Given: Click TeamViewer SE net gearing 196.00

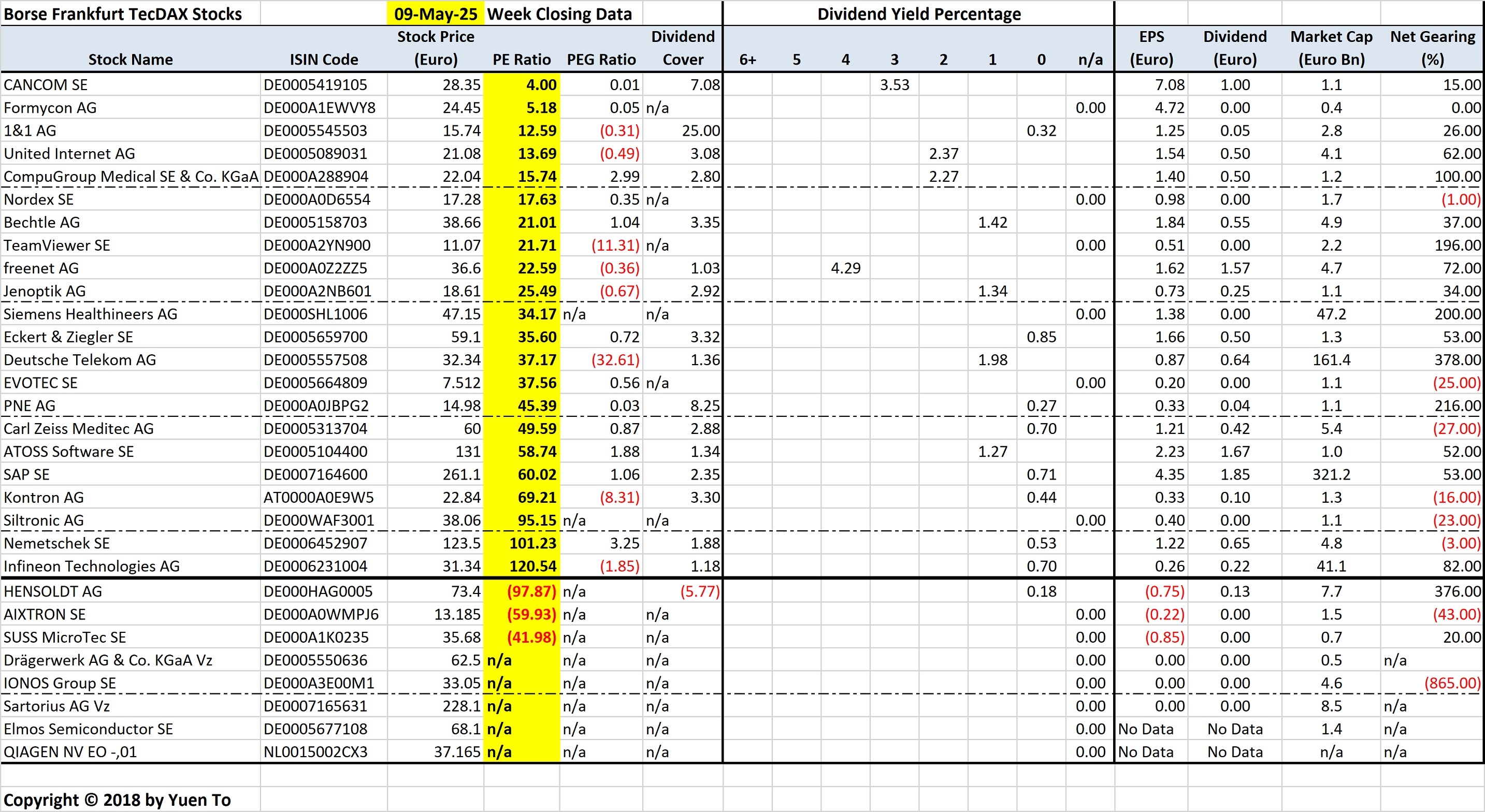Looking at the screenshot, I should 1432,245.
